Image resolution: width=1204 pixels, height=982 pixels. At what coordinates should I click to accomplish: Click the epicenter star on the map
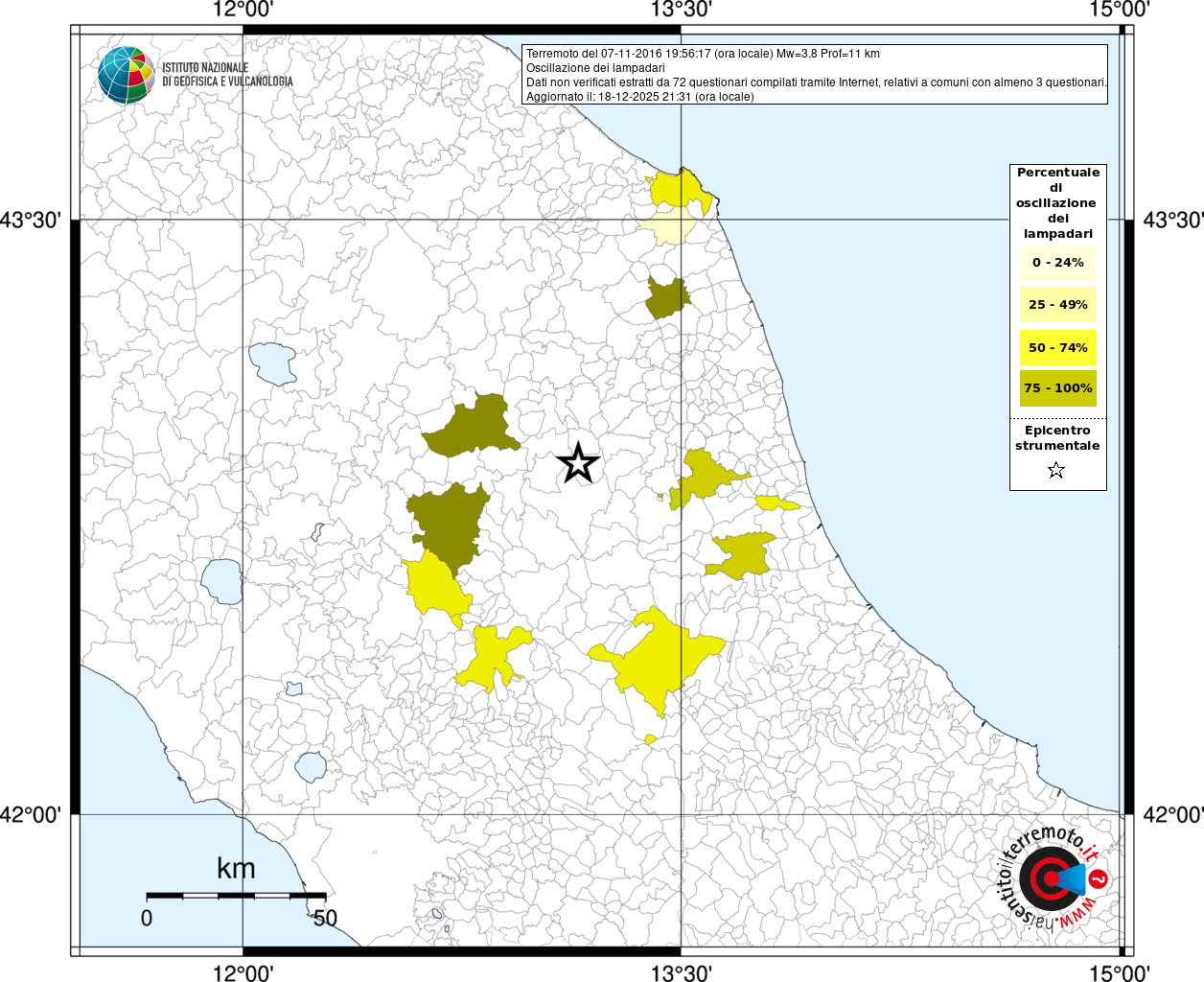tap(578, 464)
